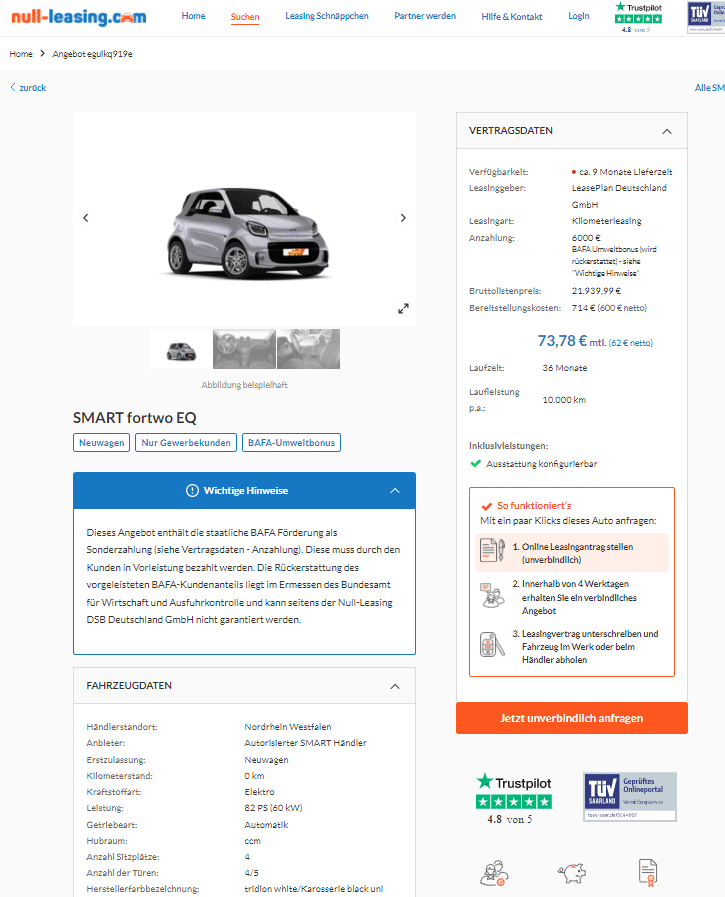Click the null-leasing.com logo

click(x=78, y=17)
